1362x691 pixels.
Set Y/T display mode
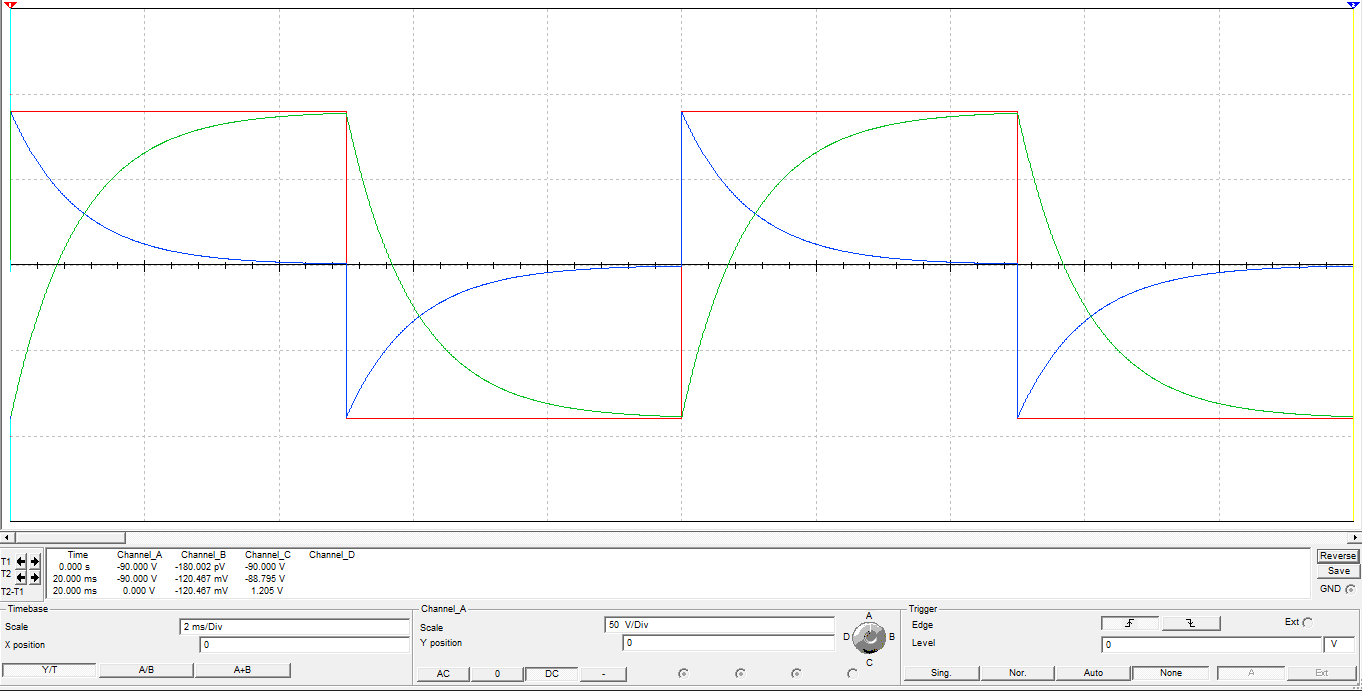pyautogui.click(x=50, y=670)
